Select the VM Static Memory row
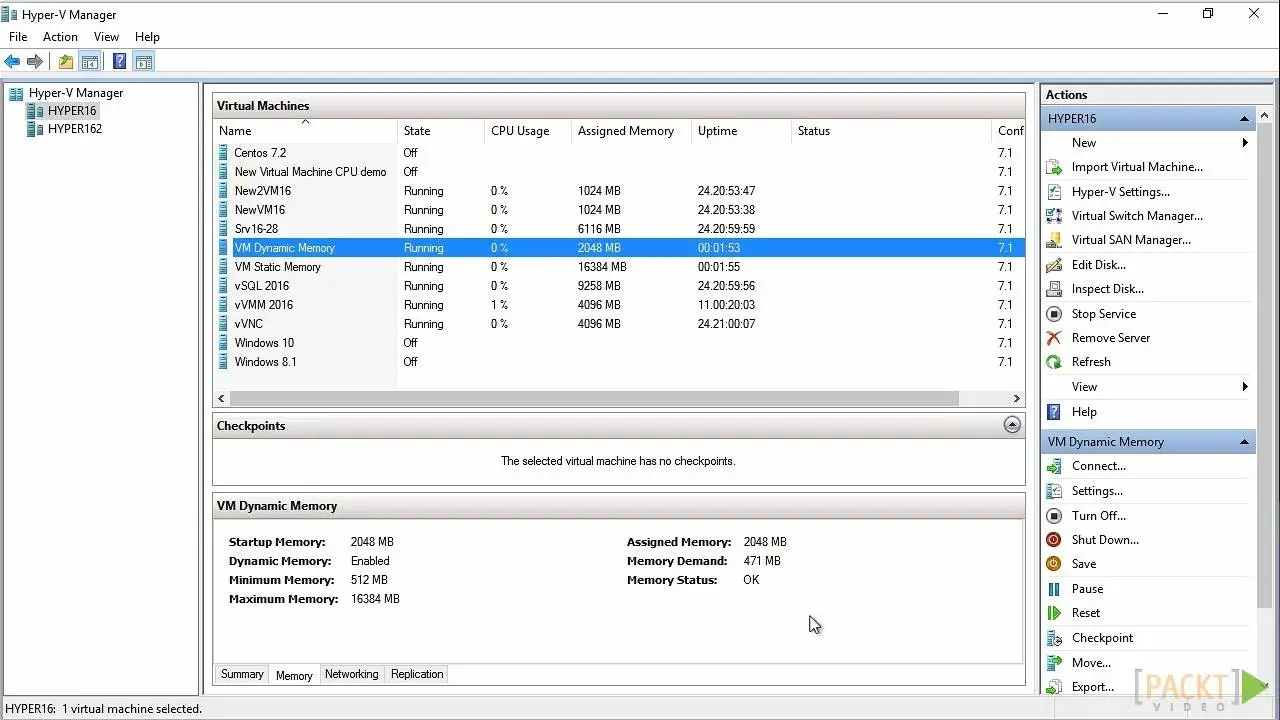 [x=619, y=267]
